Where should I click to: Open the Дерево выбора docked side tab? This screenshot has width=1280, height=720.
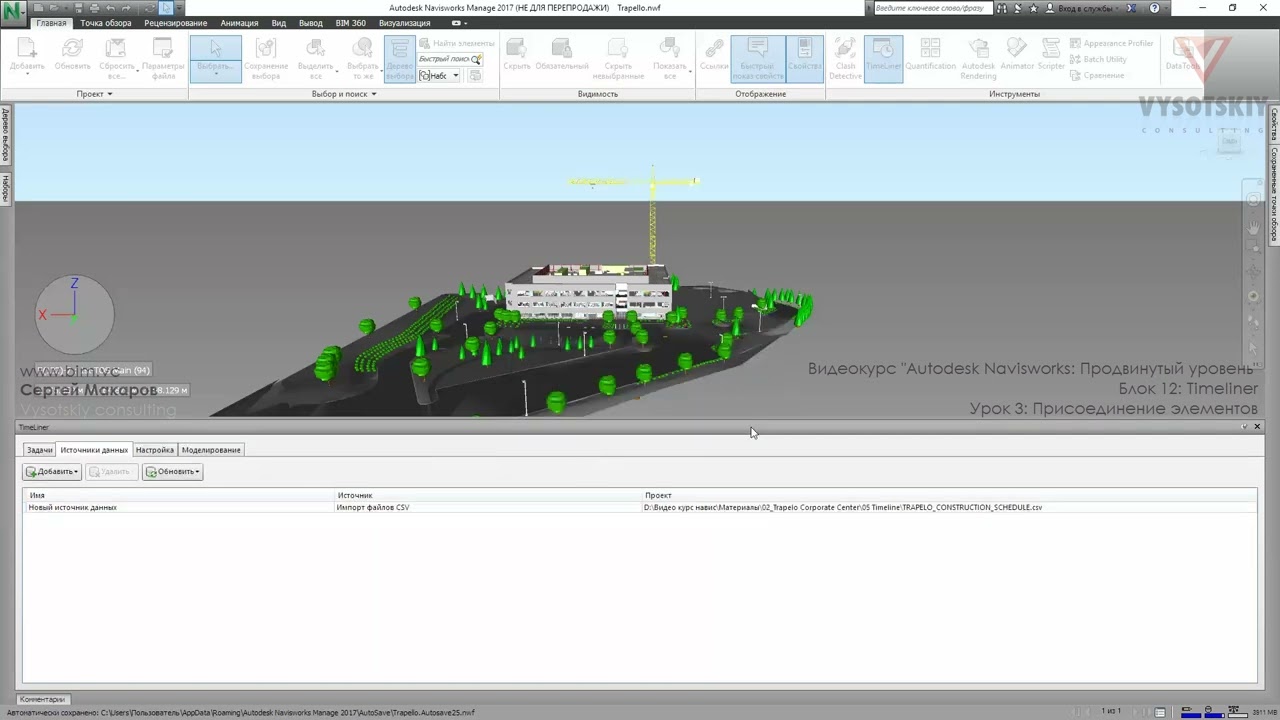(x=5, y=136)
